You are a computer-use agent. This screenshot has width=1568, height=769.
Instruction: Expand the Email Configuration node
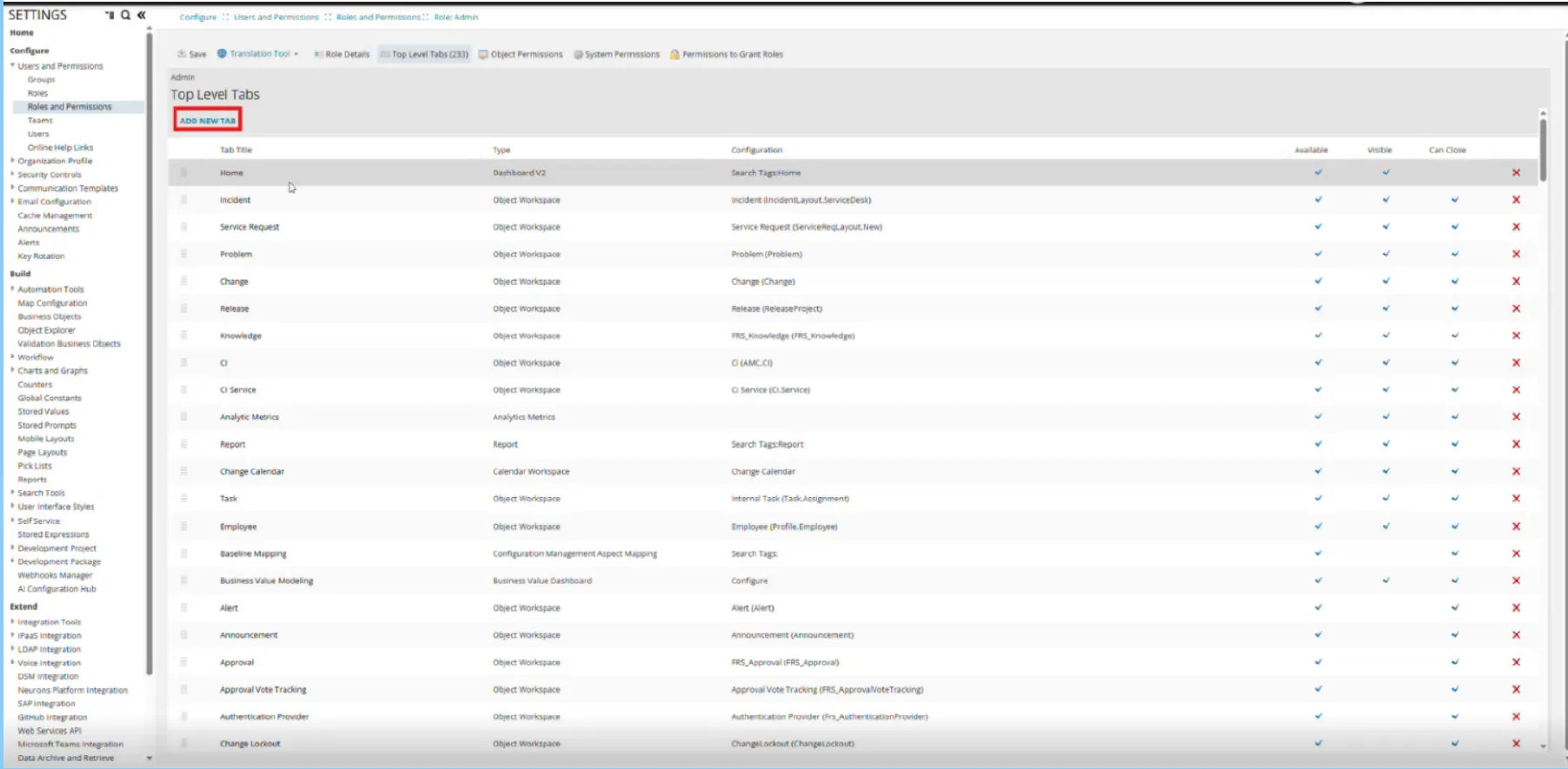(x=12, y=202)
